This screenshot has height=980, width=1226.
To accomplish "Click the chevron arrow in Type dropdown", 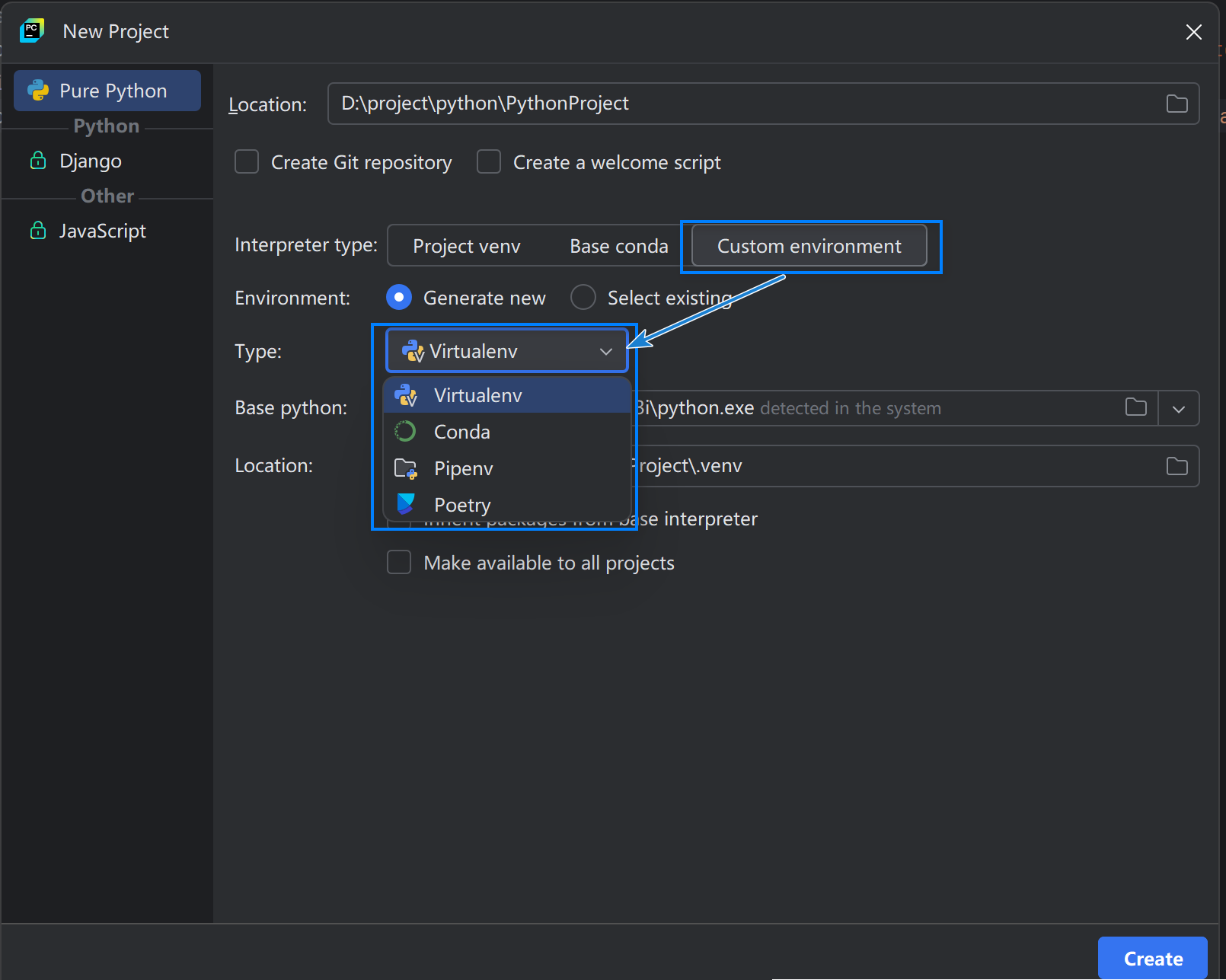I will (606, 351).
